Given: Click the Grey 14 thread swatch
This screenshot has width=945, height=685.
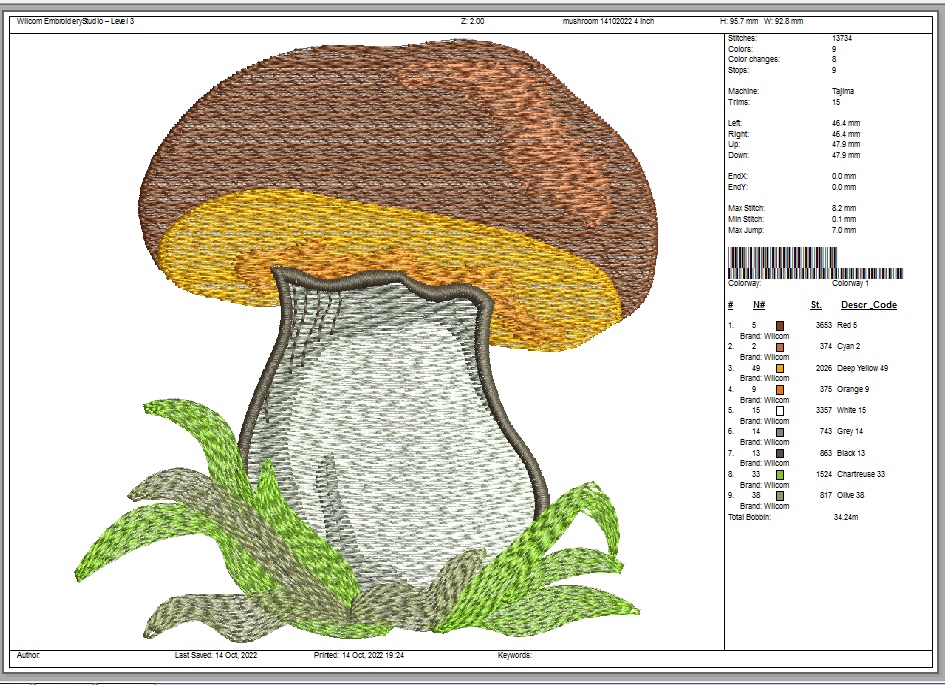Looking at the screenshot, I should click(x=780, y=431).
